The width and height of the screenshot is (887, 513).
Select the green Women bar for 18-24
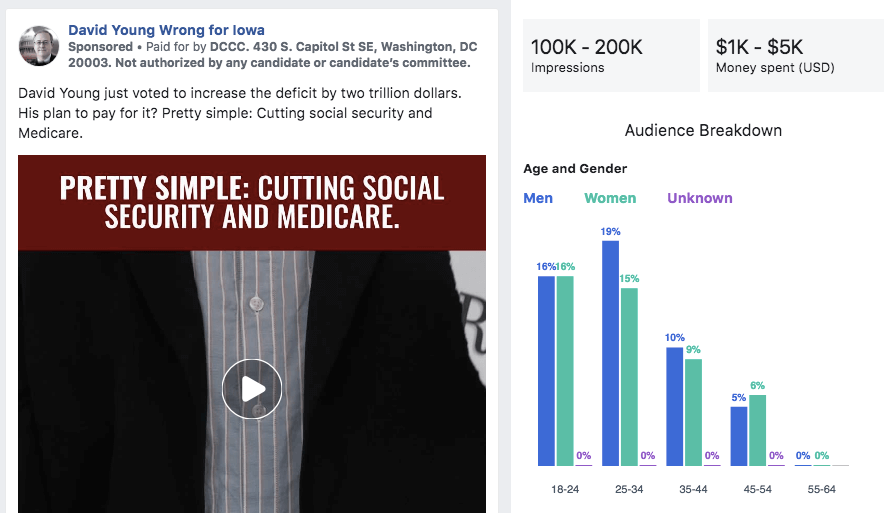(x=565, y=370)
